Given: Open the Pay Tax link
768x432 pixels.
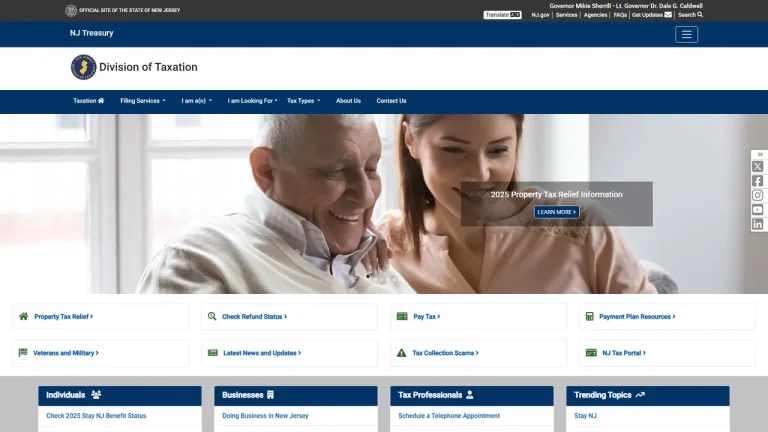Looking at the screenshot, I should point(427,317).
